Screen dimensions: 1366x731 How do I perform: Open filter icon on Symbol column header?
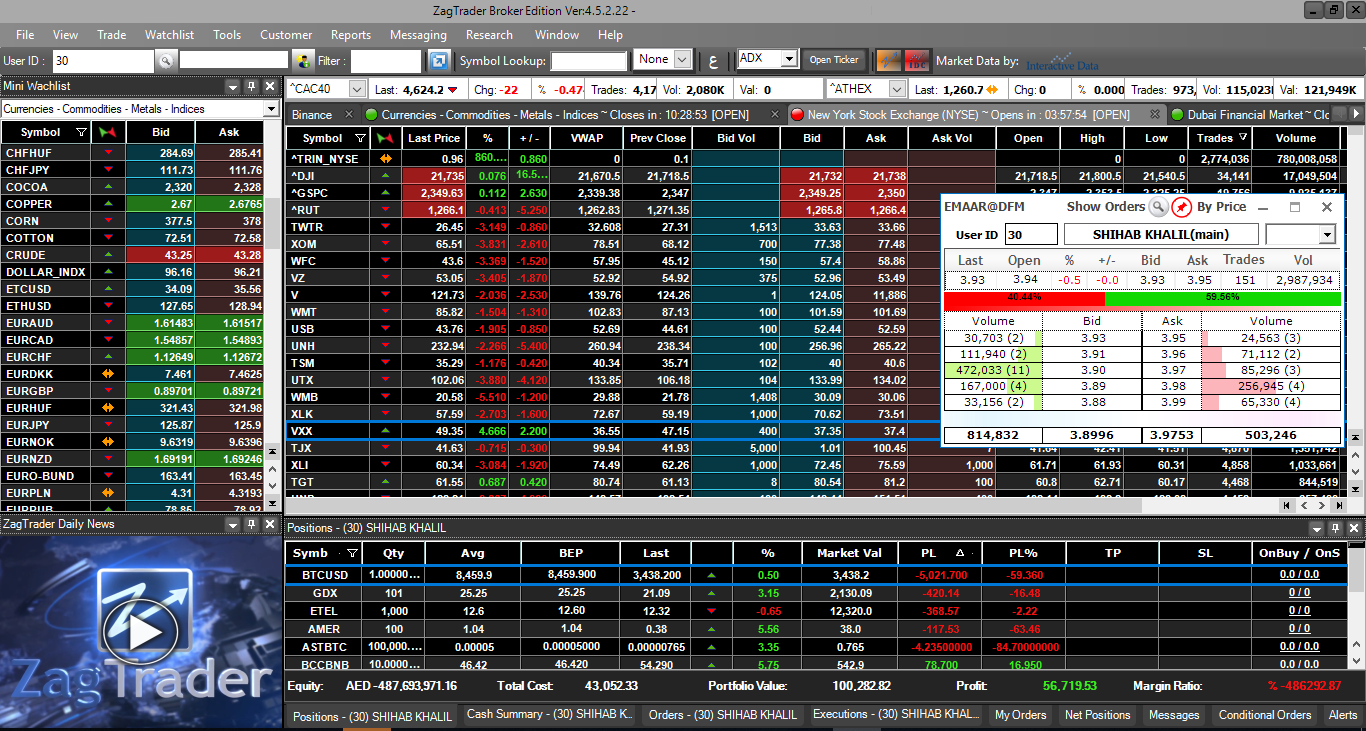(361, 138)
